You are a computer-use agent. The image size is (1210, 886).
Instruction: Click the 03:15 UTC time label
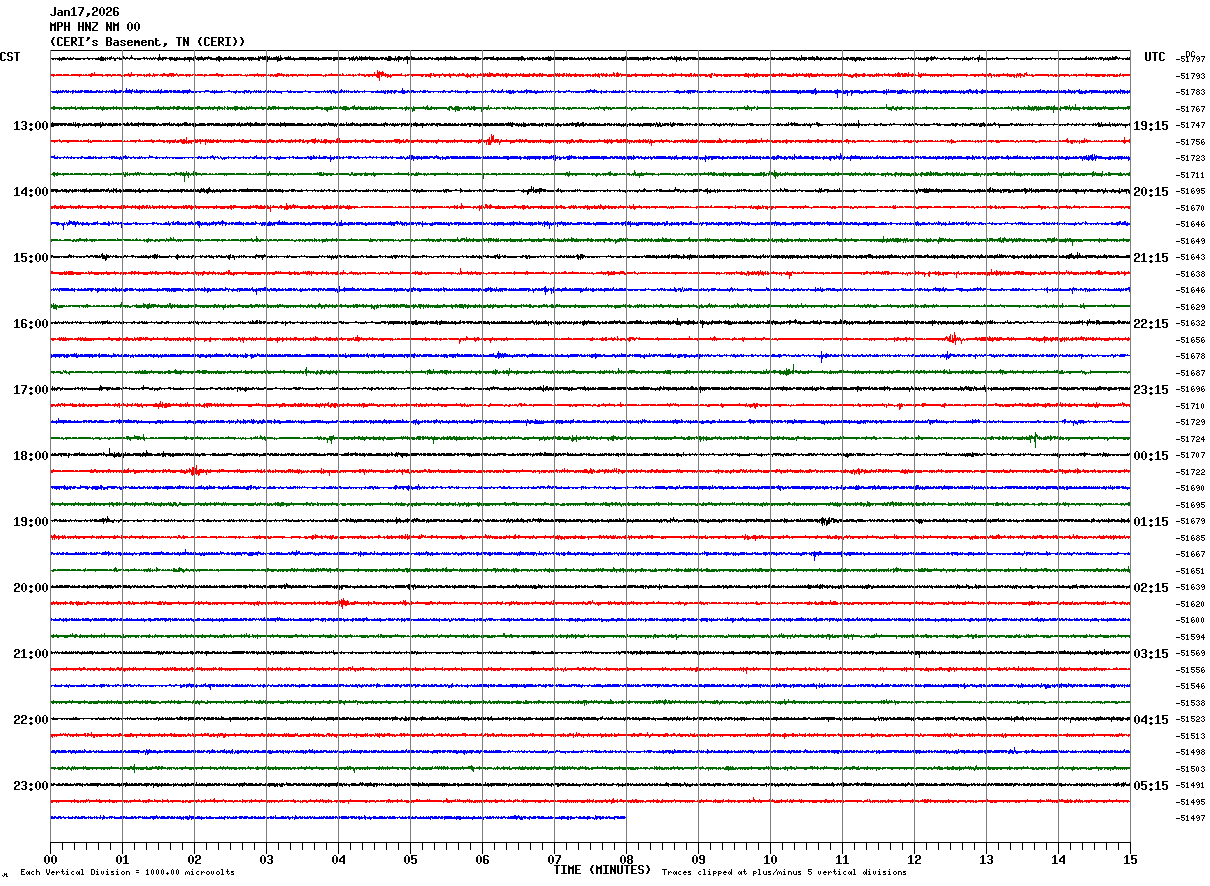(1151, 654)
